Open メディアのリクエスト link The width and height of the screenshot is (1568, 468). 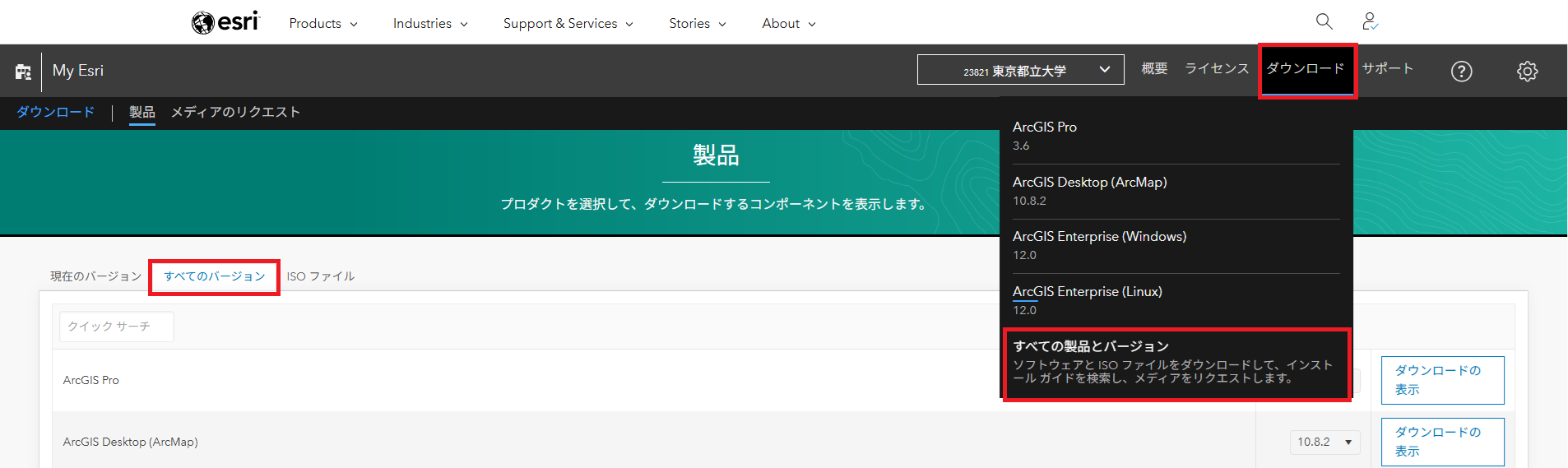click(x=235, y=112)
